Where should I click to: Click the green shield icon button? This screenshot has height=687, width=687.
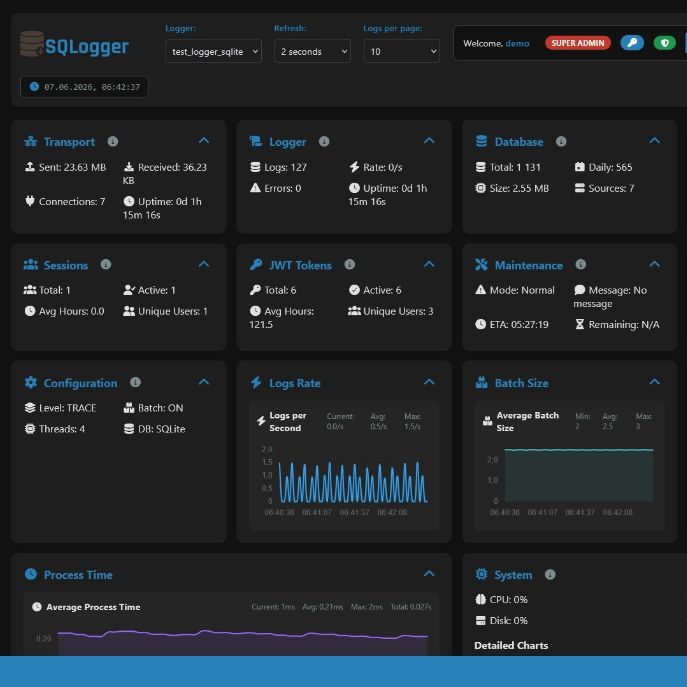point(664,43)
